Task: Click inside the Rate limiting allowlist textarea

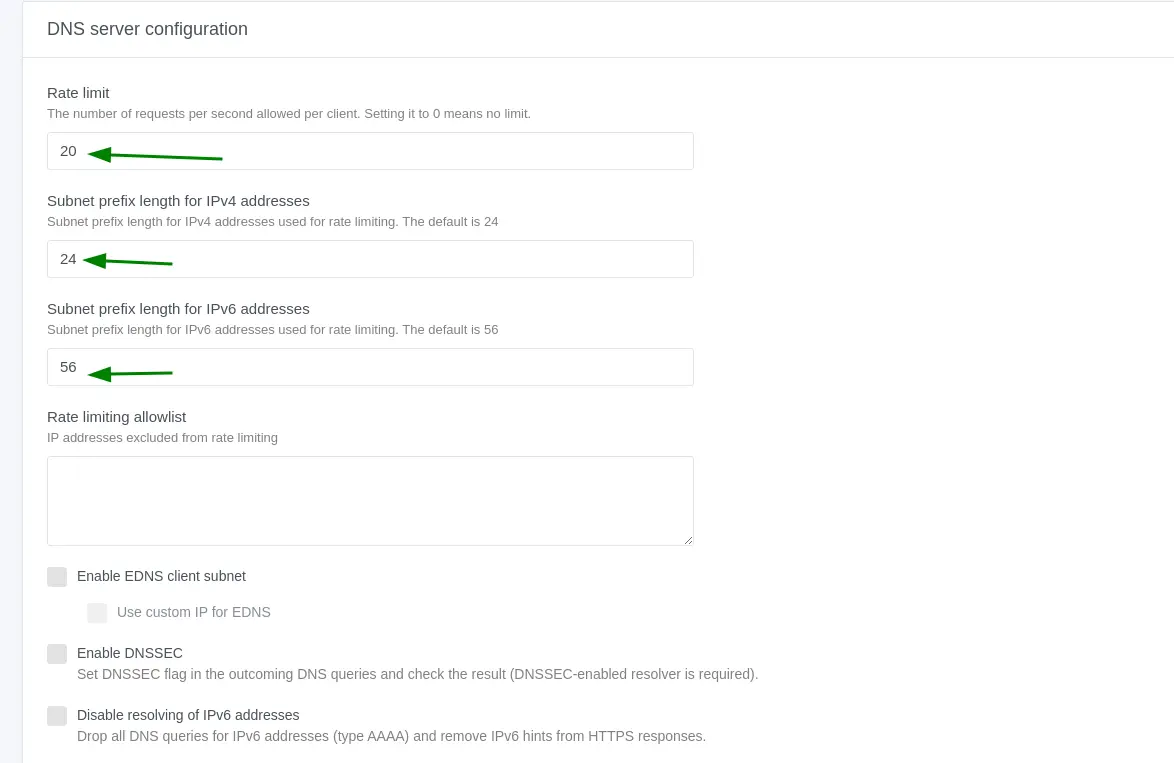Action: coord(370,500)
